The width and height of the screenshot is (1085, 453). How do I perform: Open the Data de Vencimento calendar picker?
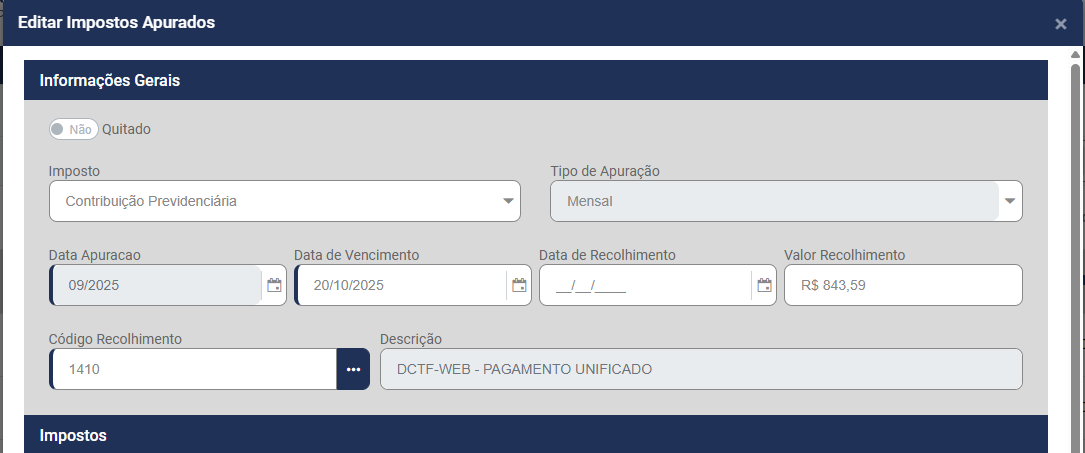(x=519, y=286)
